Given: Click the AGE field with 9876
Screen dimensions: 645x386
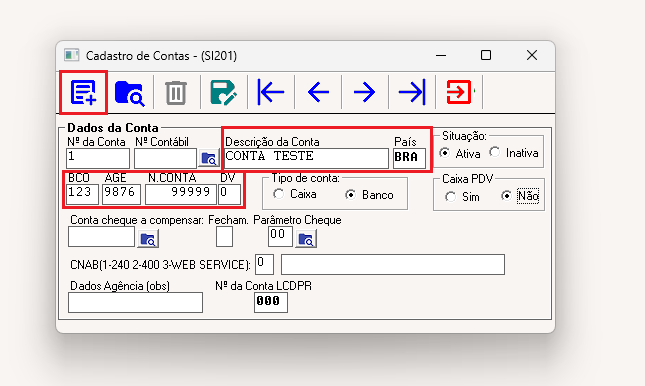Looking at the screenshot, I should (121, 194).
